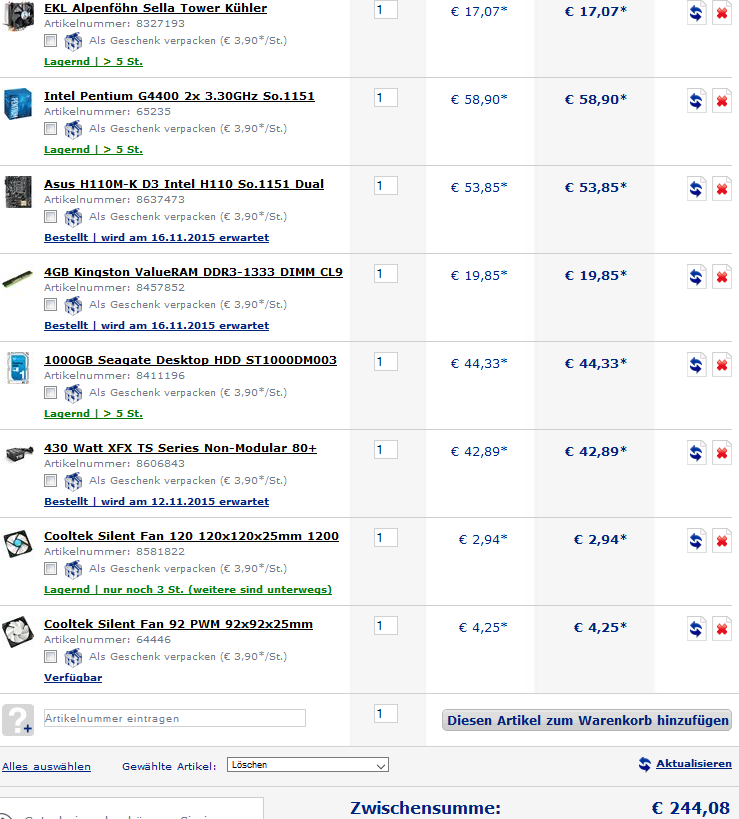
Task: Open Kingston ValueRAM product thumbnail
Action: point(17,278)
